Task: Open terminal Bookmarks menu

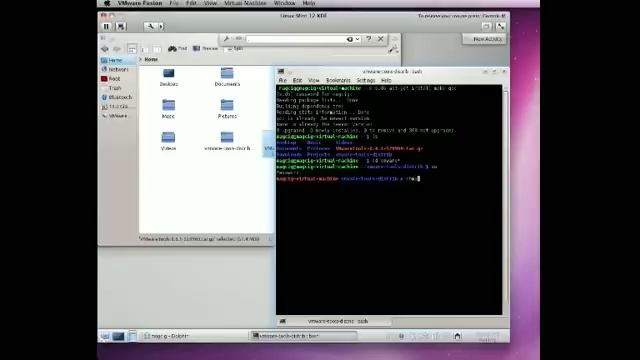Action: 338,80
